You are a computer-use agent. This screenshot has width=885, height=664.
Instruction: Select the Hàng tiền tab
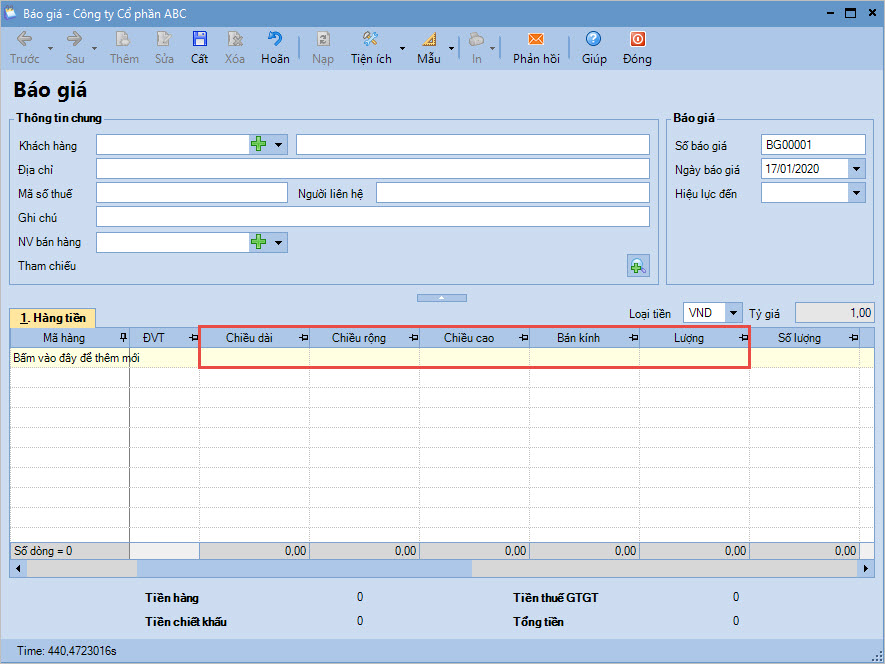[52, 318]
